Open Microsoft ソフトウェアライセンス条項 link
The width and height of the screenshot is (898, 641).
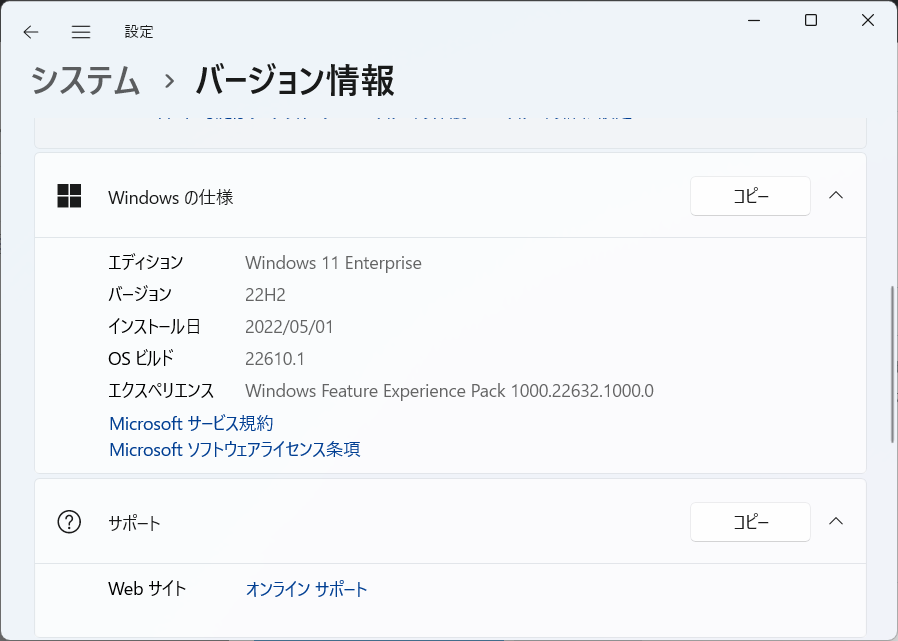[235, 449]
